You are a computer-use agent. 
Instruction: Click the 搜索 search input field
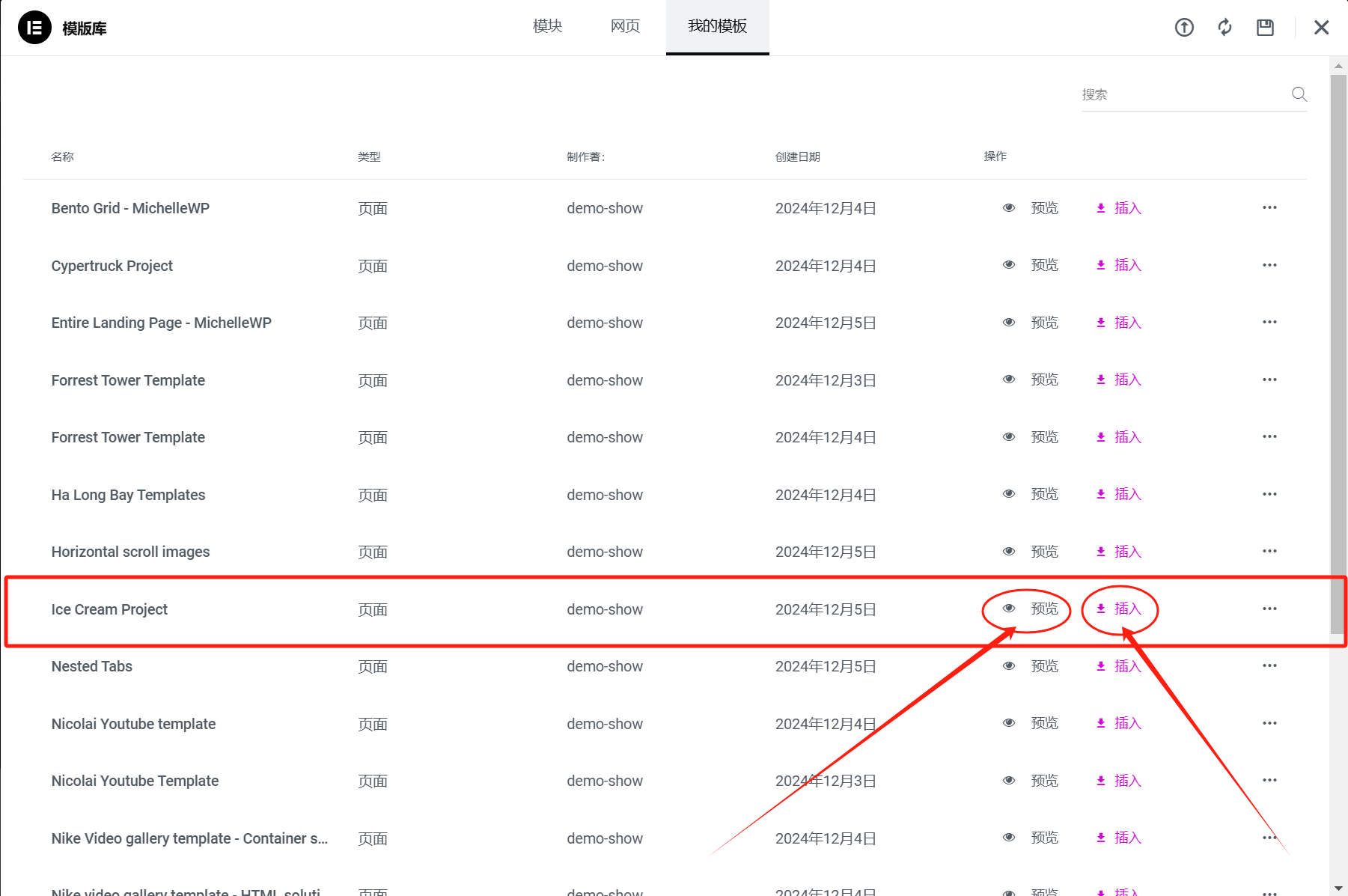[1183, 95]
